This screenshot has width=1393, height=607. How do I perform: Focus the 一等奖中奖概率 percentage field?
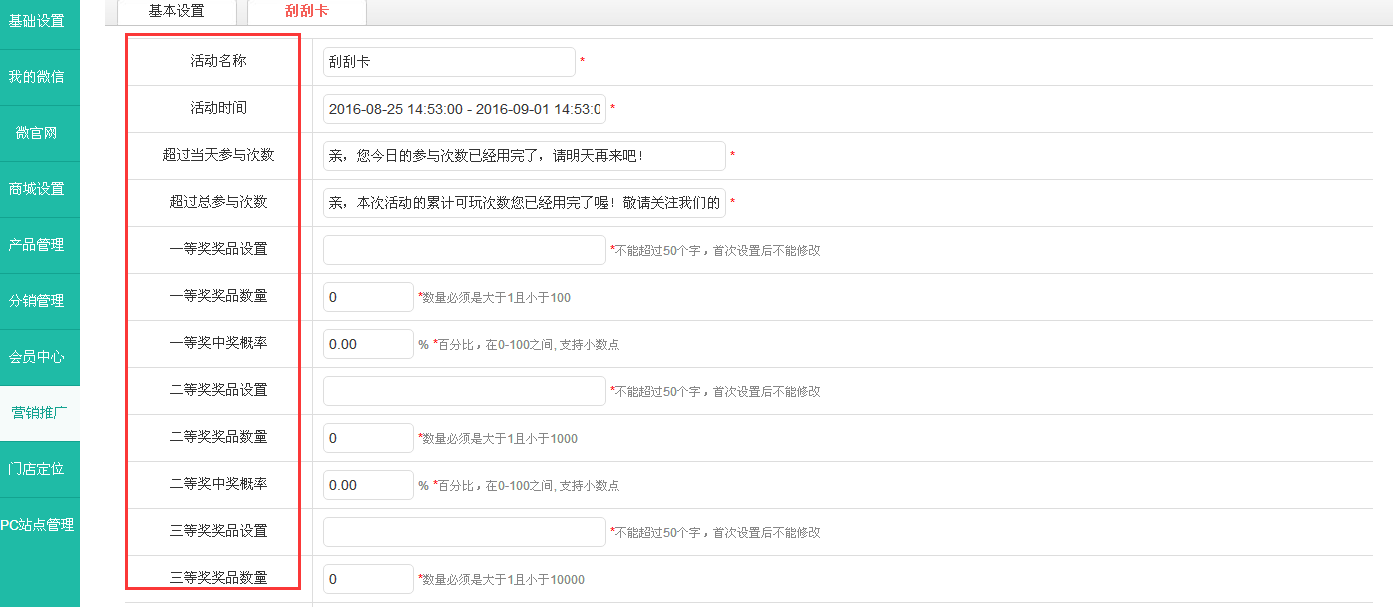[x=367, y=344]
